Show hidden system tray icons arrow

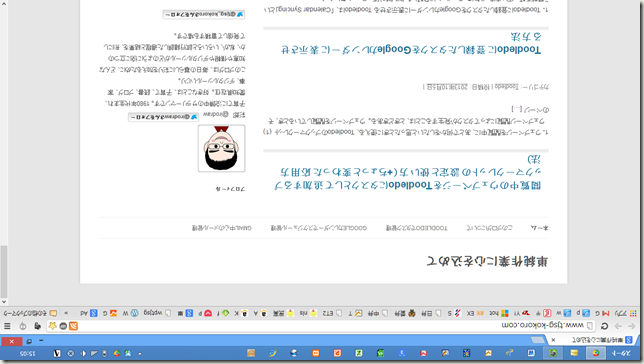click(140, 353)
